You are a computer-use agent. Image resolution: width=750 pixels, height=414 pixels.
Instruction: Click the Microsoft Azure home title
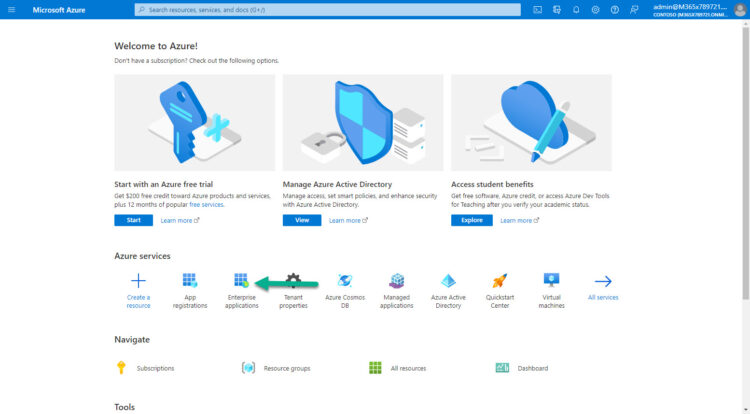tap(59, 10)
